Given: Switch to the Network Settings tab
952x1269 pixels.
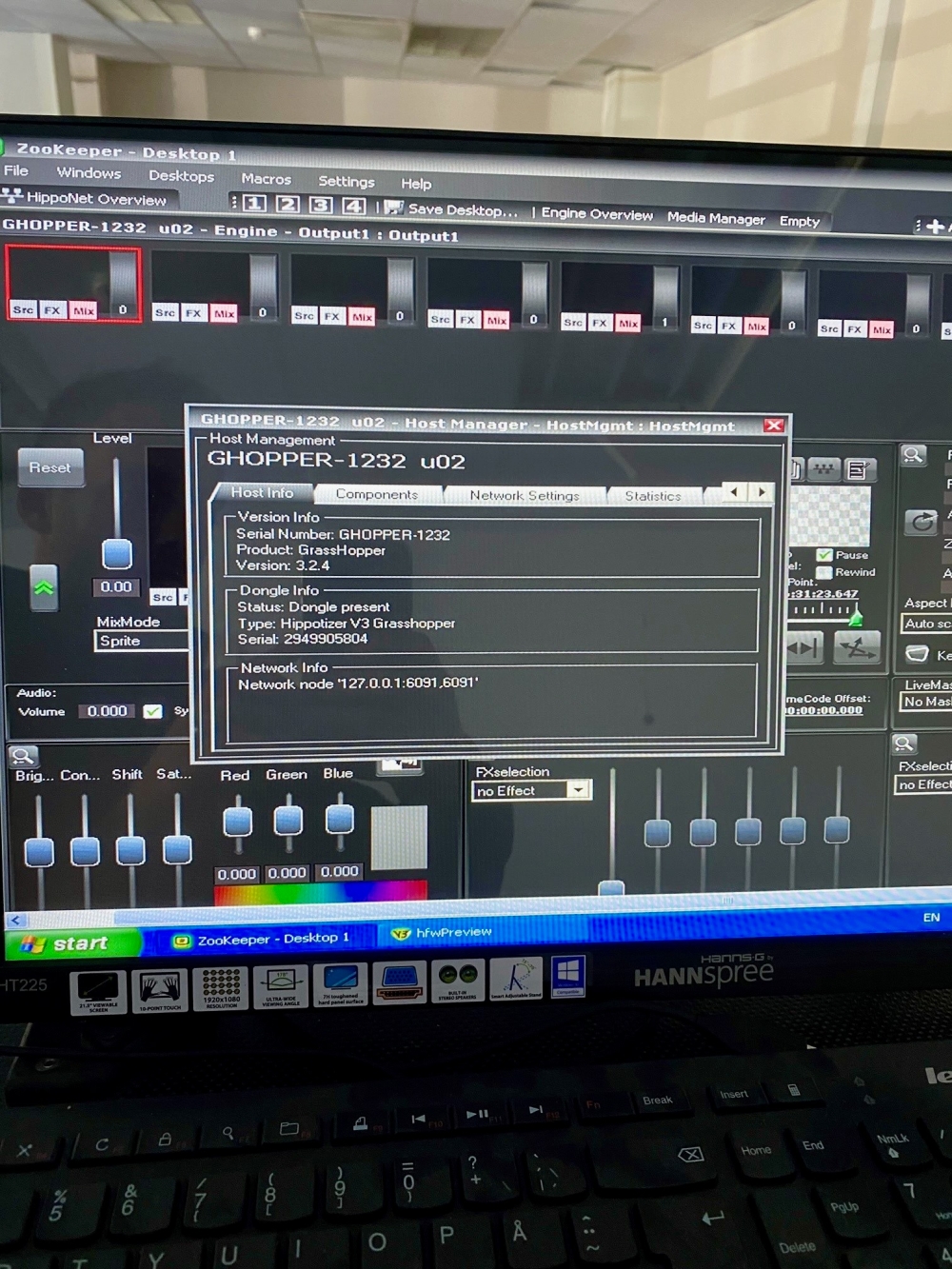Looking at the screenshot, I should click(524, 495).
